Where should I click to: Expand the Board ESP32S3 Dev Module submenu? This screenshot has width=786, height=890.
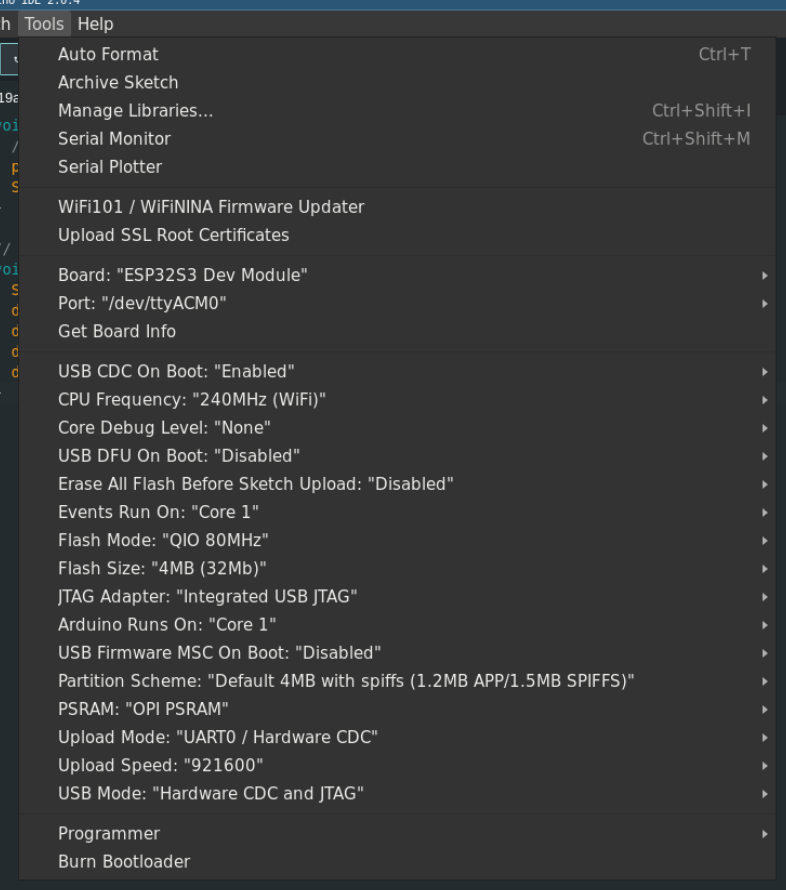[183, 275]
